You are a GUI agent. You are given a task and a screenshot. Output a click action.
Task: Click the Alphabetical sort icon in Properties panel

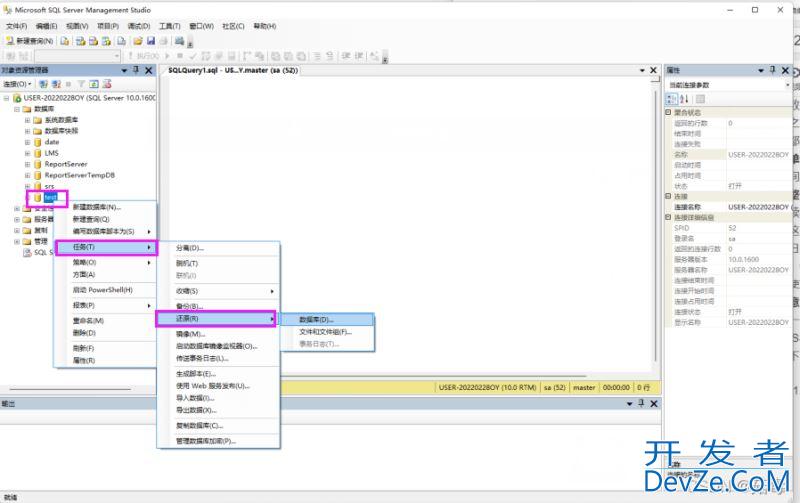click(x=684, y=99)
